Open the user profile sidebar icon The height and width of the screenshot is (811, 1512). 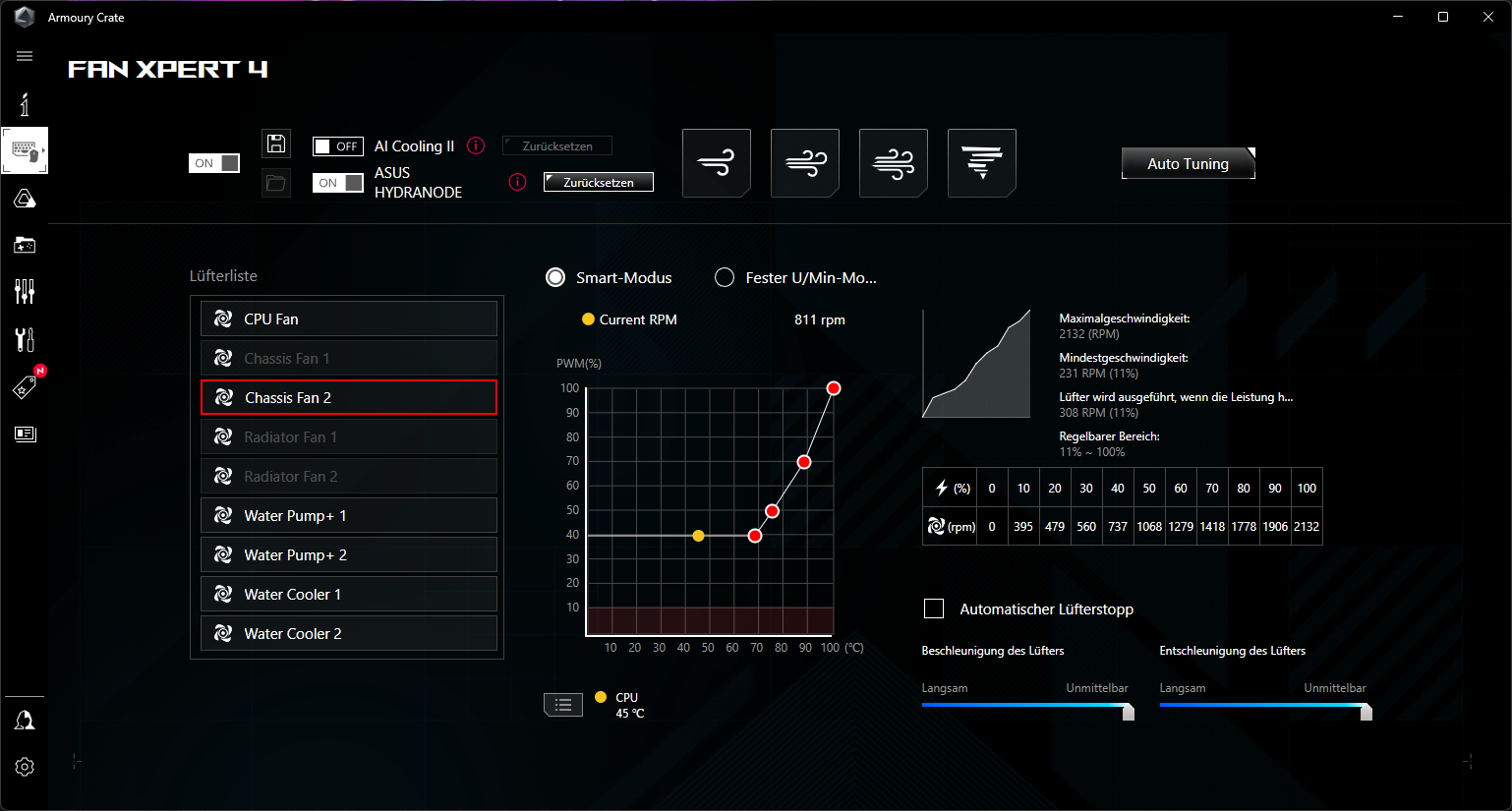click(x=25, y=720)
